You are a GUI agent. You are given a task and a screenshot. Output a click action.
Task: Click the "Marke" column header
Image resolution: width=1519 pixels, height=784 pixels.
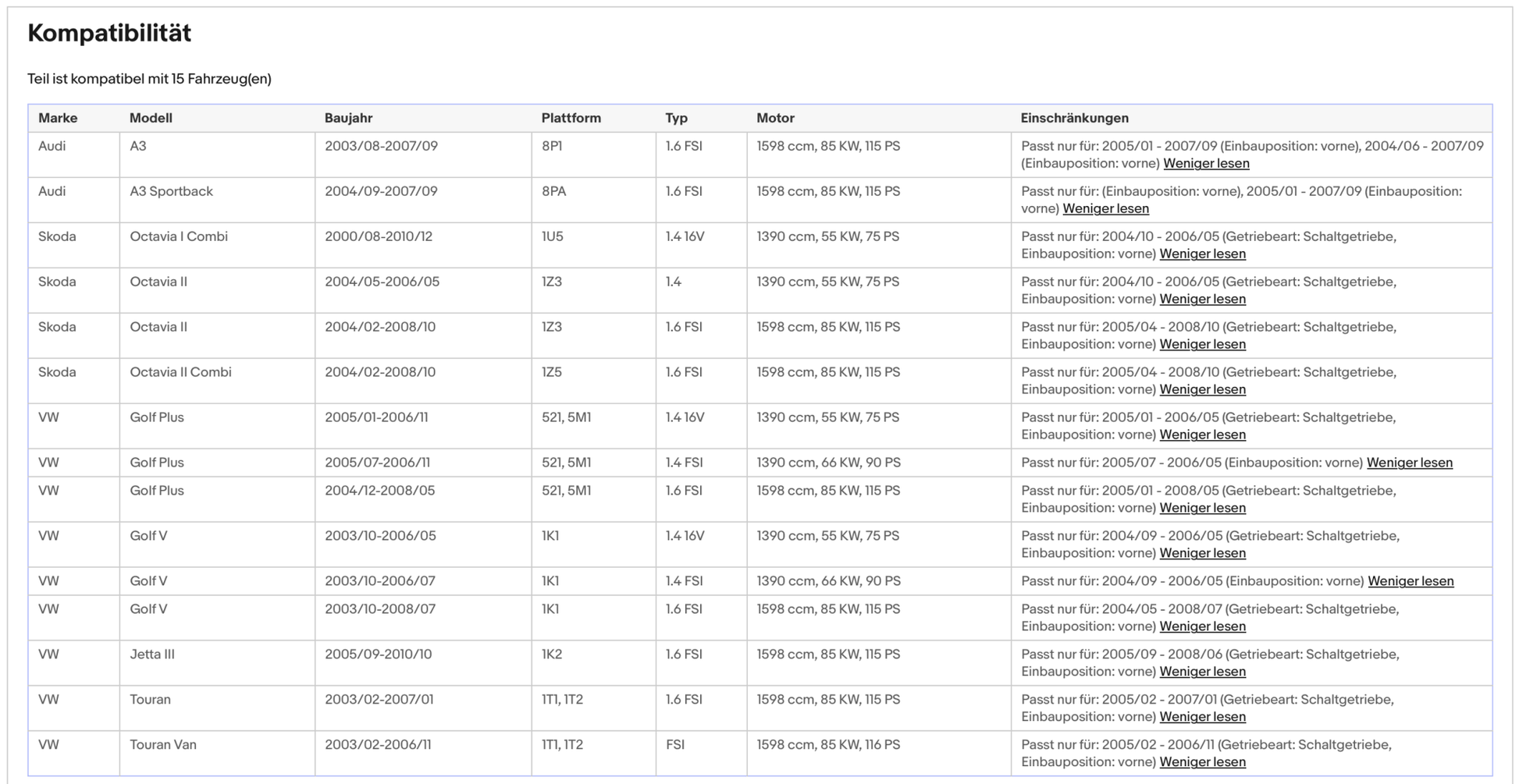(58, 119)
